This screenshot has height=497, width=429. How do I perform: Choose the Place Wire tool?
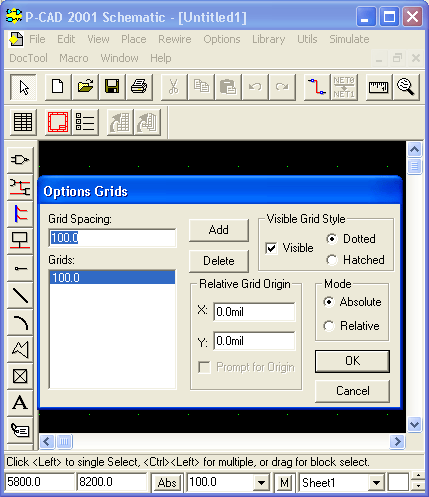[20, 187]
